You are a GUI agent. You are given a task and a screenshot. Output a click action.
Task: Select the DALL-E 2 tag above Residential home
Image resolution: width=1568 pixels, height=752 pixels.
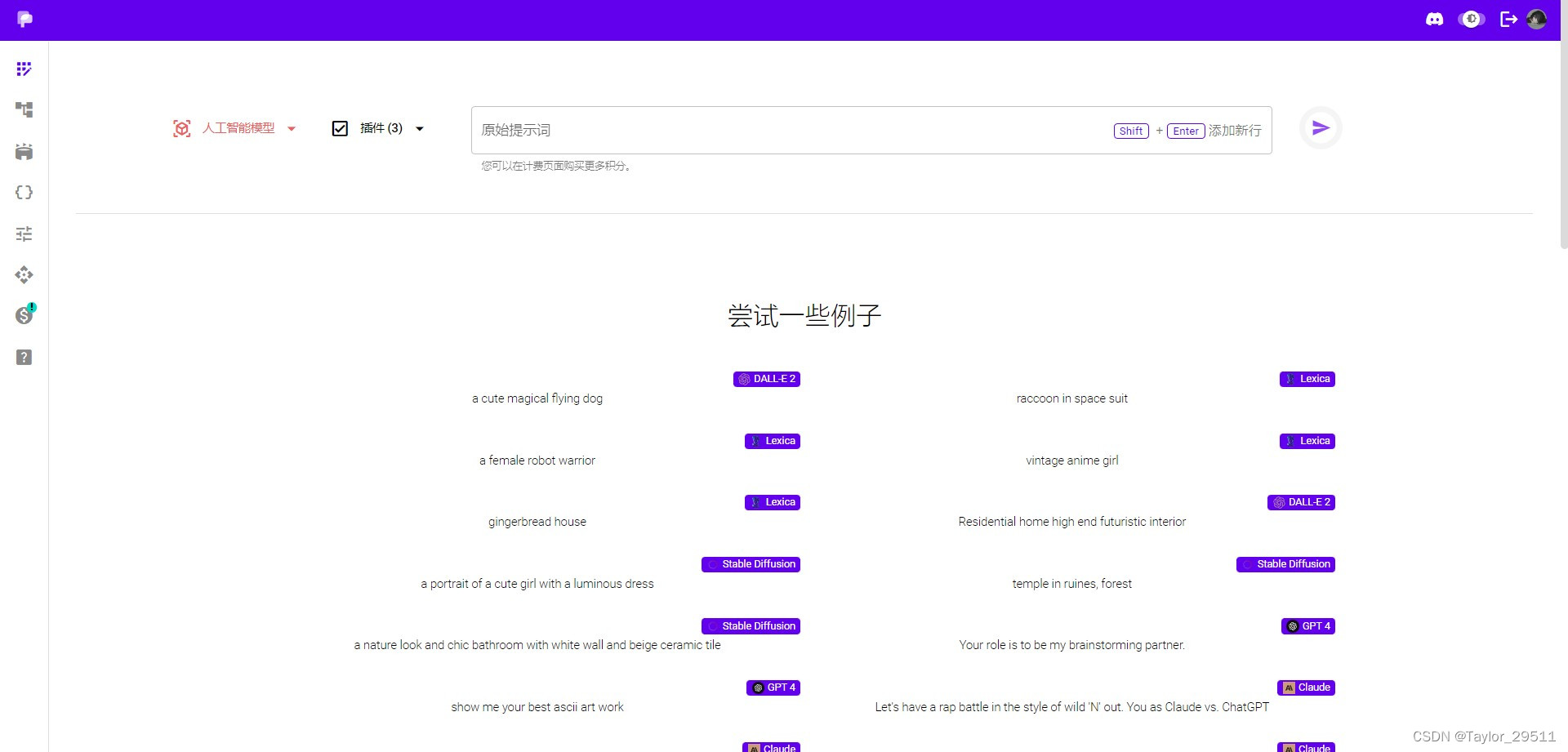[x=1301, y=502]
